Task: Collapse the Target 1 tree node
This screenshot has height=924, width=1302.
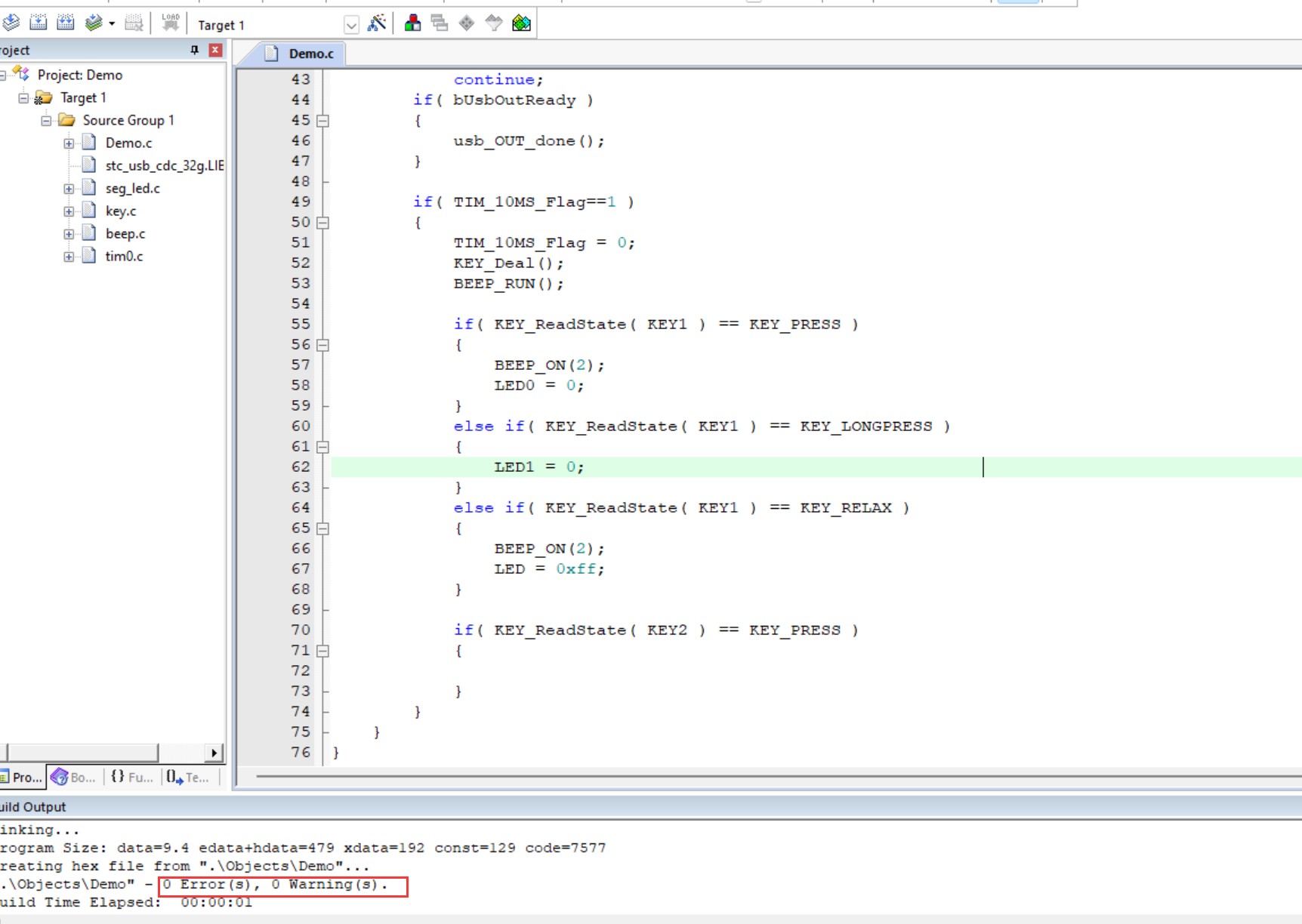Action: pyautogui.click(x=23, y=97)
